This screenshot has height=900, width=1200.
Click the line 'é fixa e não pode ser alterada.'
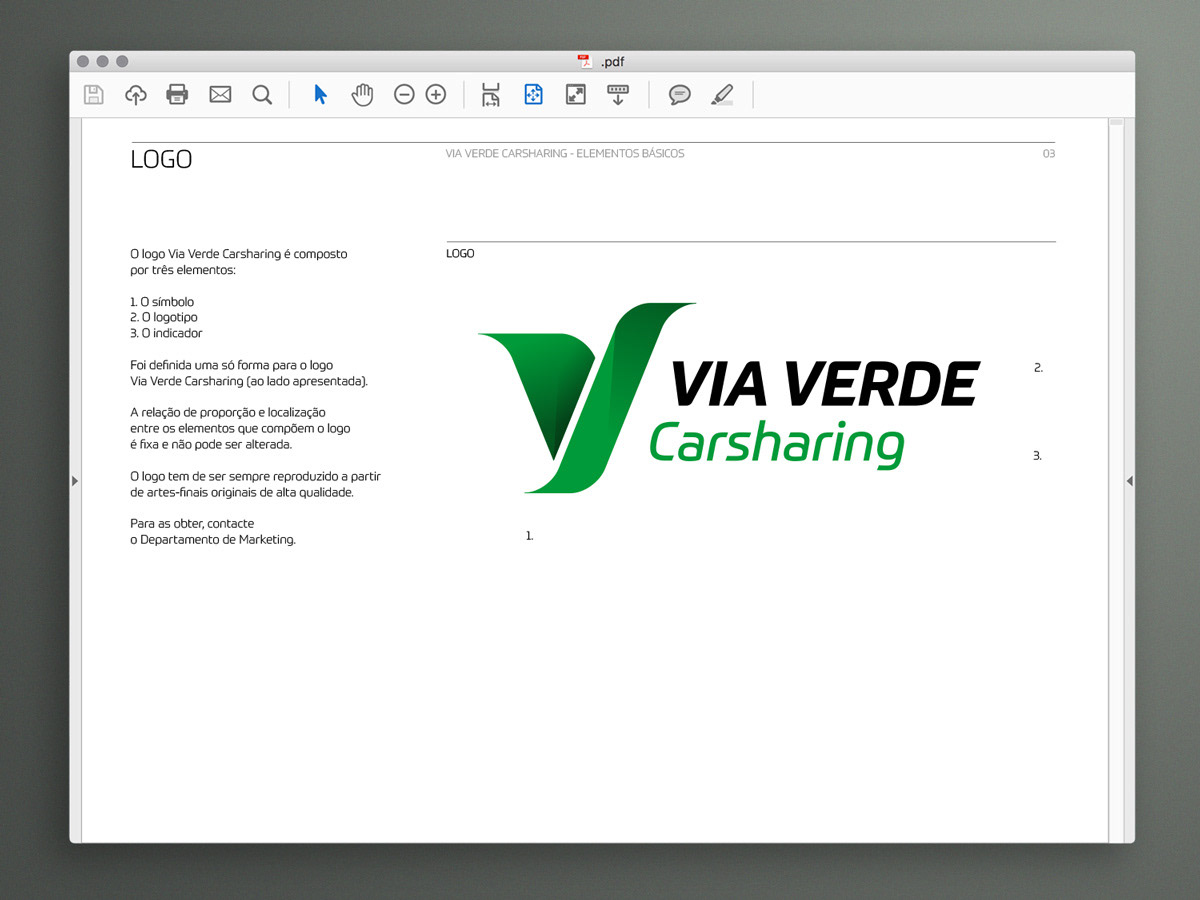tap(211, 445)
